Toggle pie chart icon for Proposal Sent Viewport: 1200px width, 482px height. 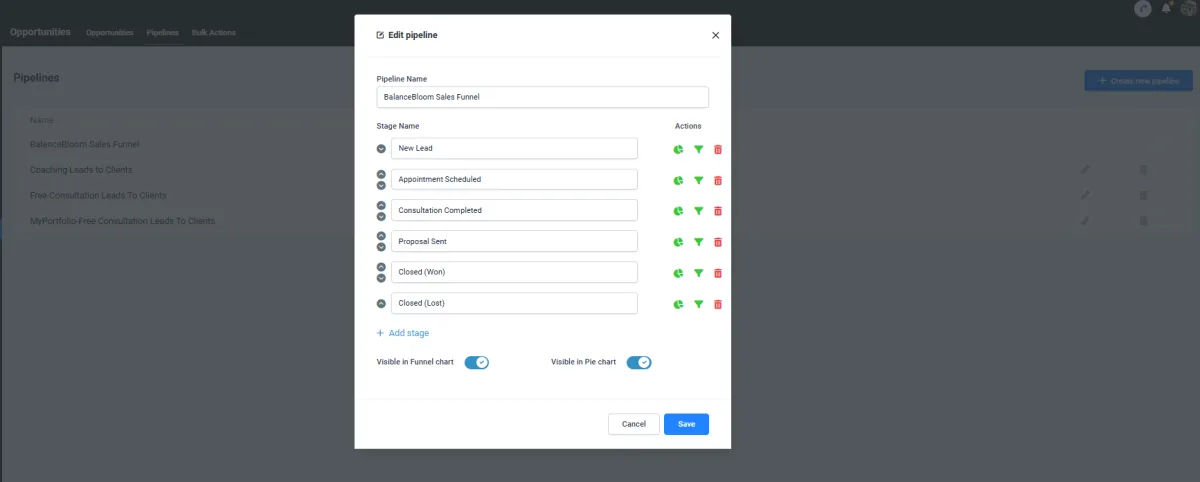678,242
